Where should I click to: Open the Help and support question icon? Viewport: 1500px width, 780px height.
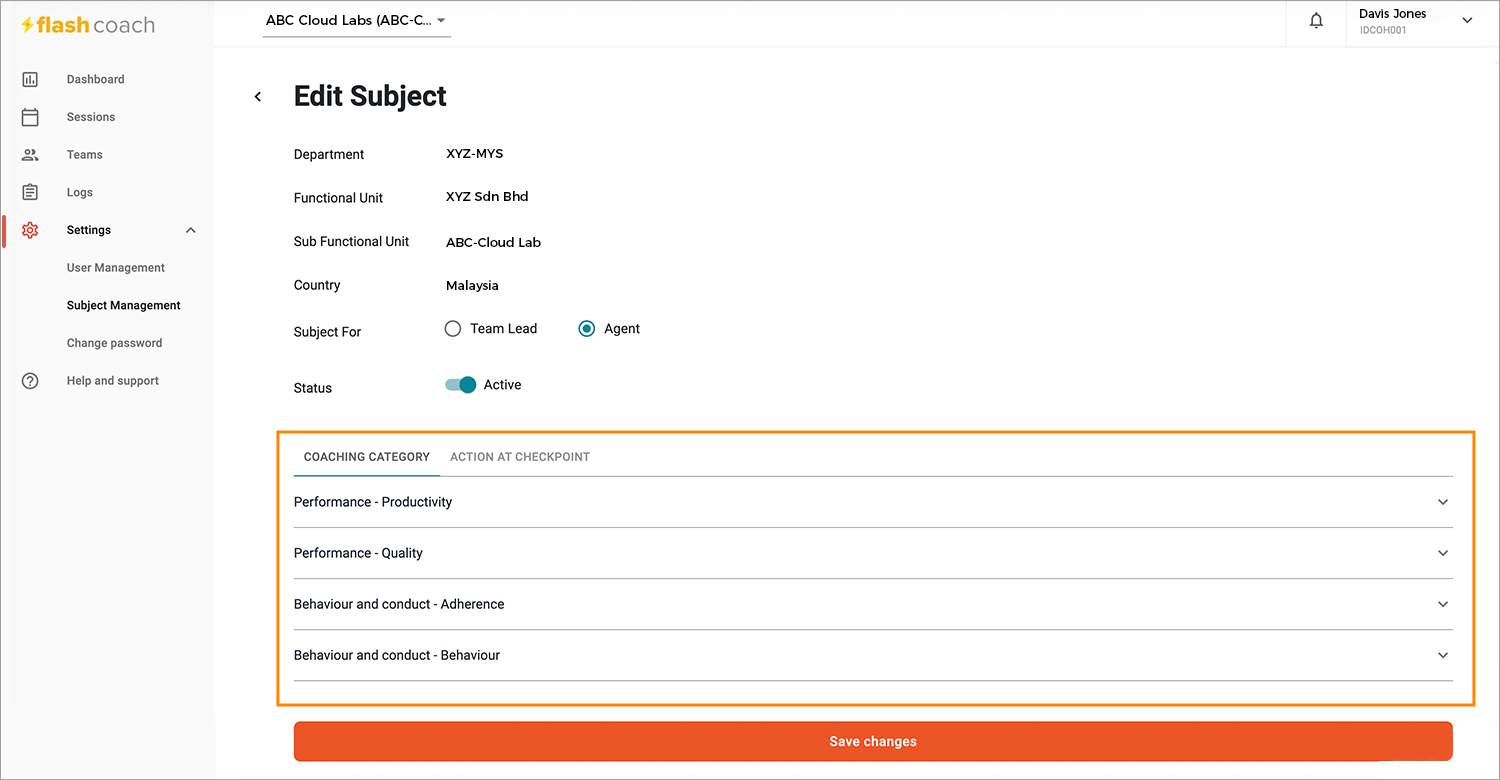pos(30,381)
